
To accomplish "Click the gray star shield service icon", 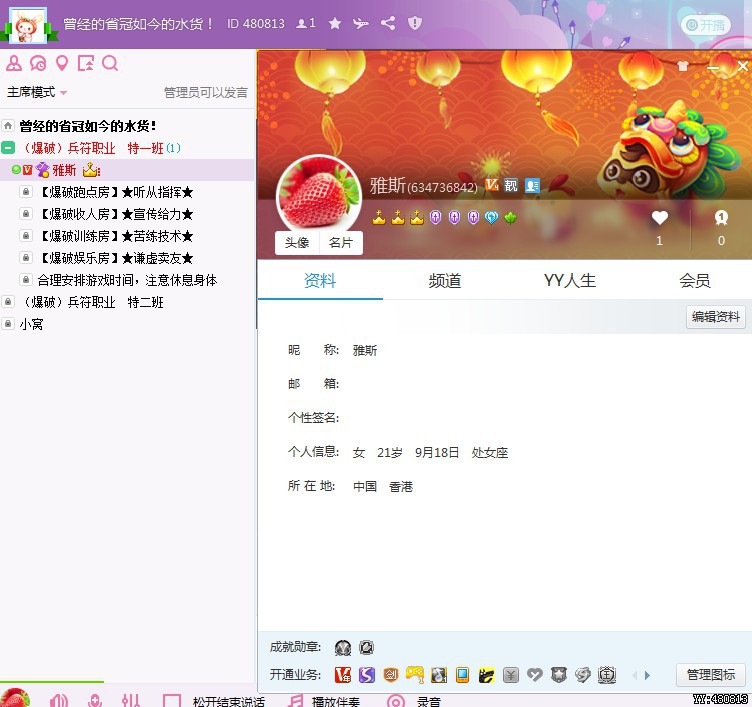I will [x=559, y=675].
